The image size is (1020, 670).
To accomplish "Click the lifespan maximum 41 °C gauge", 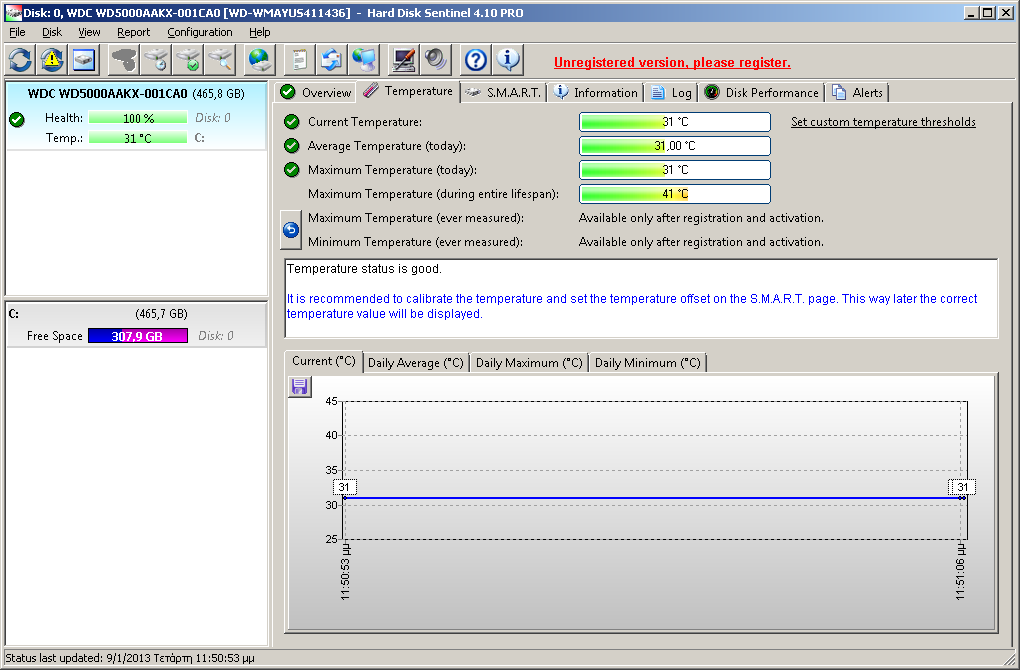I will [x=675, y=194].
